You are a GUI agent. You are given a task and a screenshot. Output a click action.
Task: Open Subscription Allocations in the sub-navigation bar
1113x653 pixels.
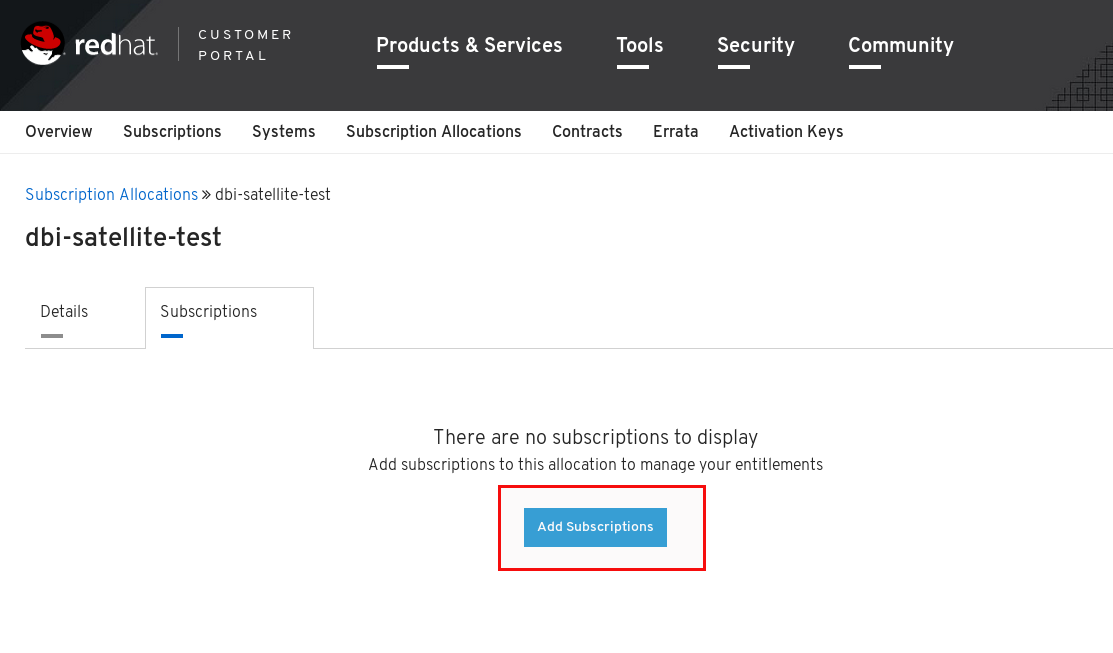click(x=434, y=131)
